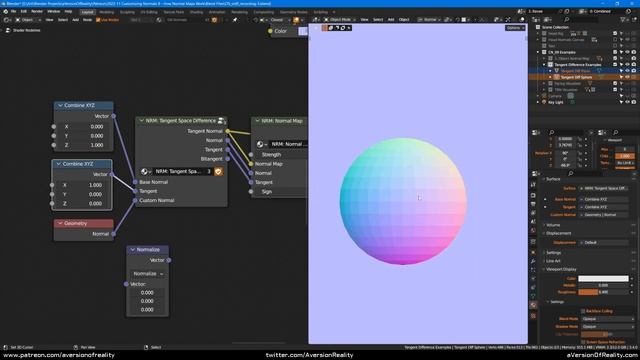Image resolution: width=640 pixels, height=360 pixels.
Task: Open the Render properties tab icon
Action: pos(533,195)
